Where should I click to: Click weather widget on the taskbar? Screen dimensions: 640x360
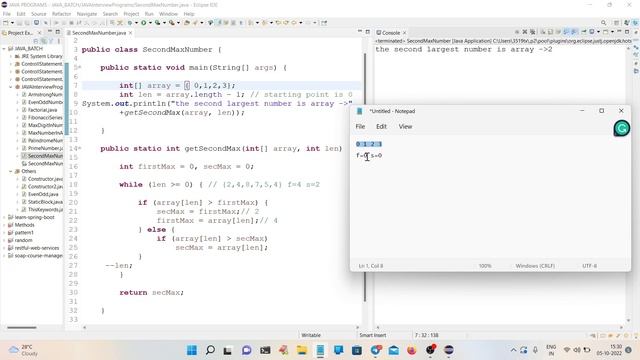(x=24, y=350)
